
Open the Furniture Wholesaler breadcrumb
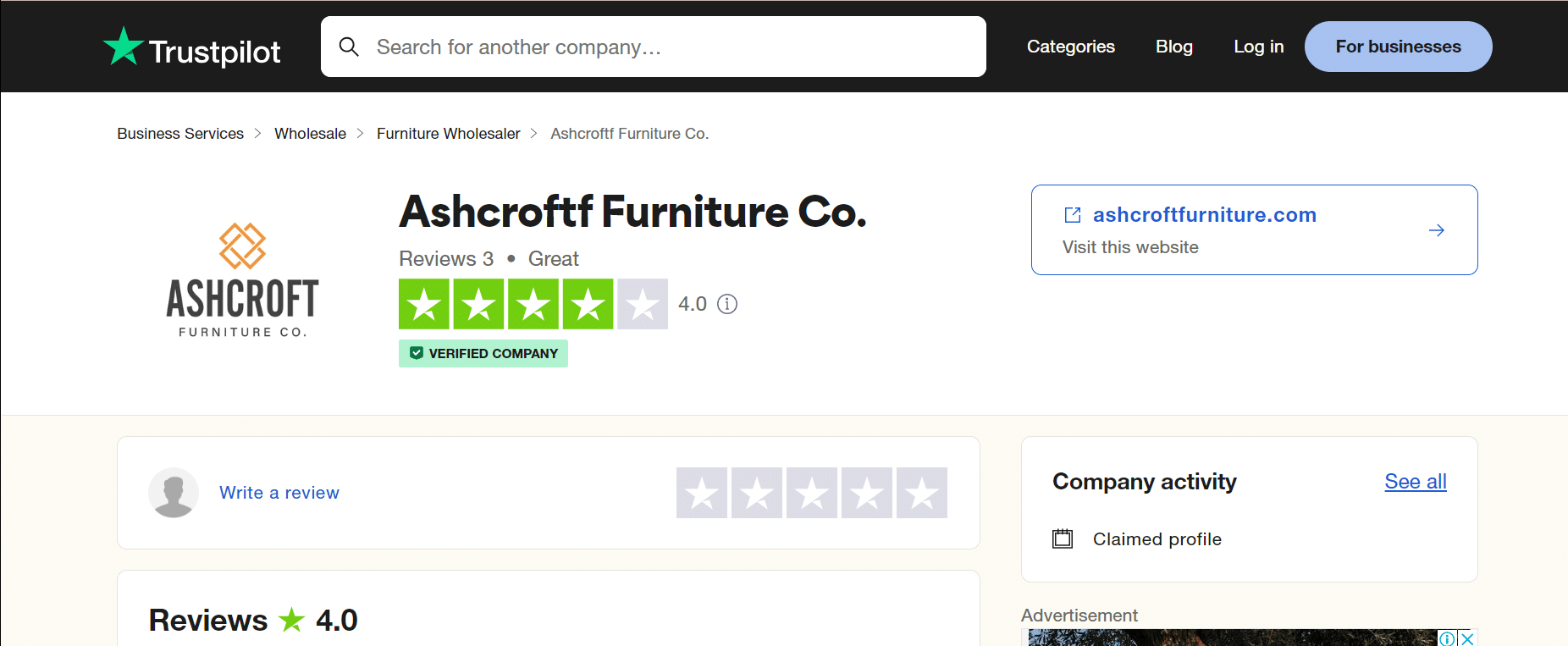(x=449, y=134)
